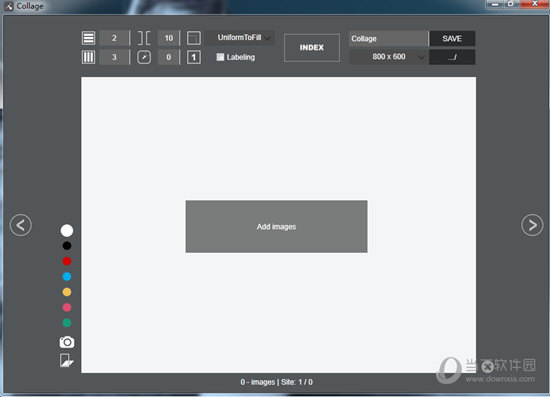Minimize the Collage window
The width and height of the screenshot is (550, 397).
(x=495, y=4)
